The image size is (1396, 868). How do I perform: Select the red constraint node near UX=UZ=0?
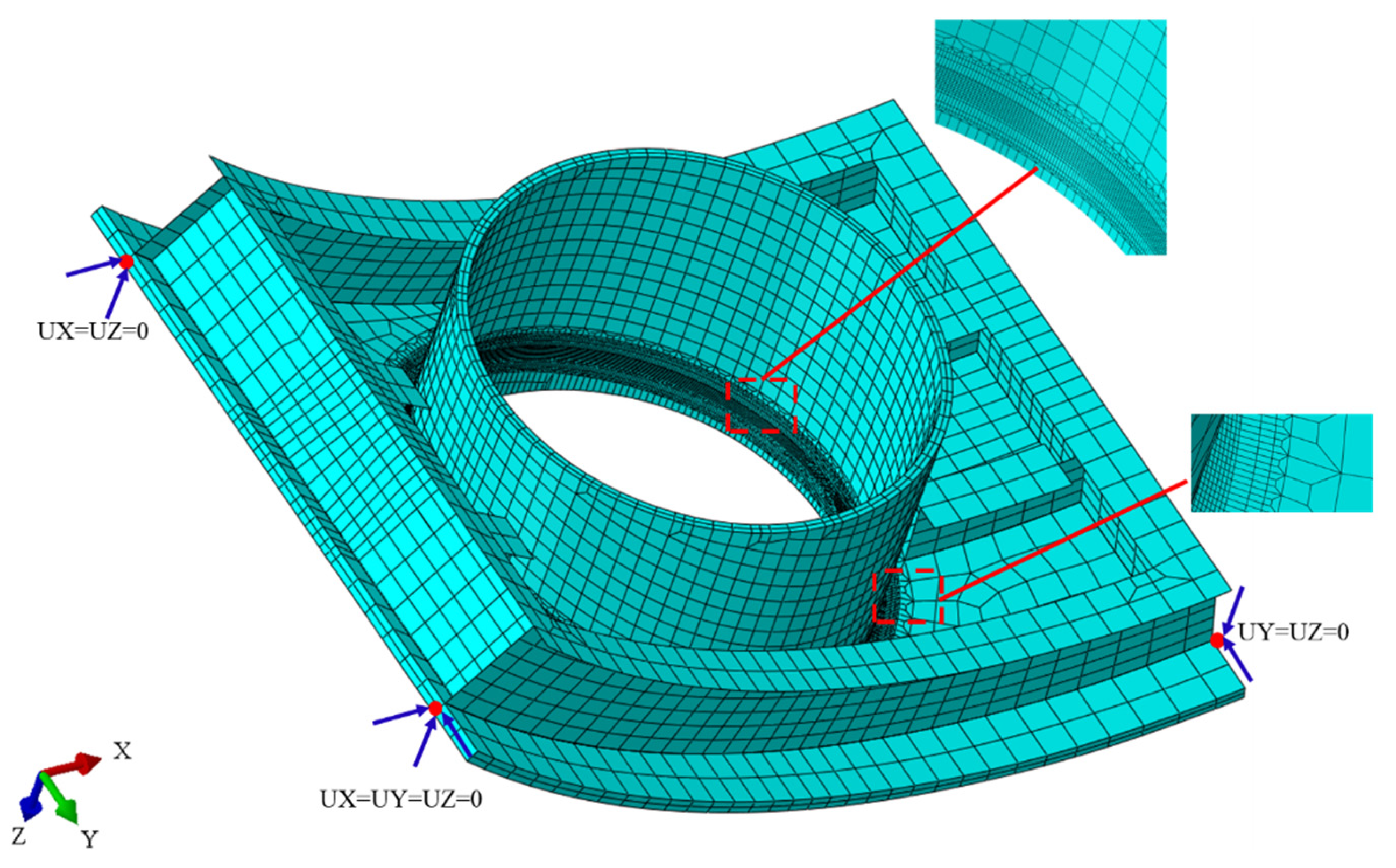[126, 262]
